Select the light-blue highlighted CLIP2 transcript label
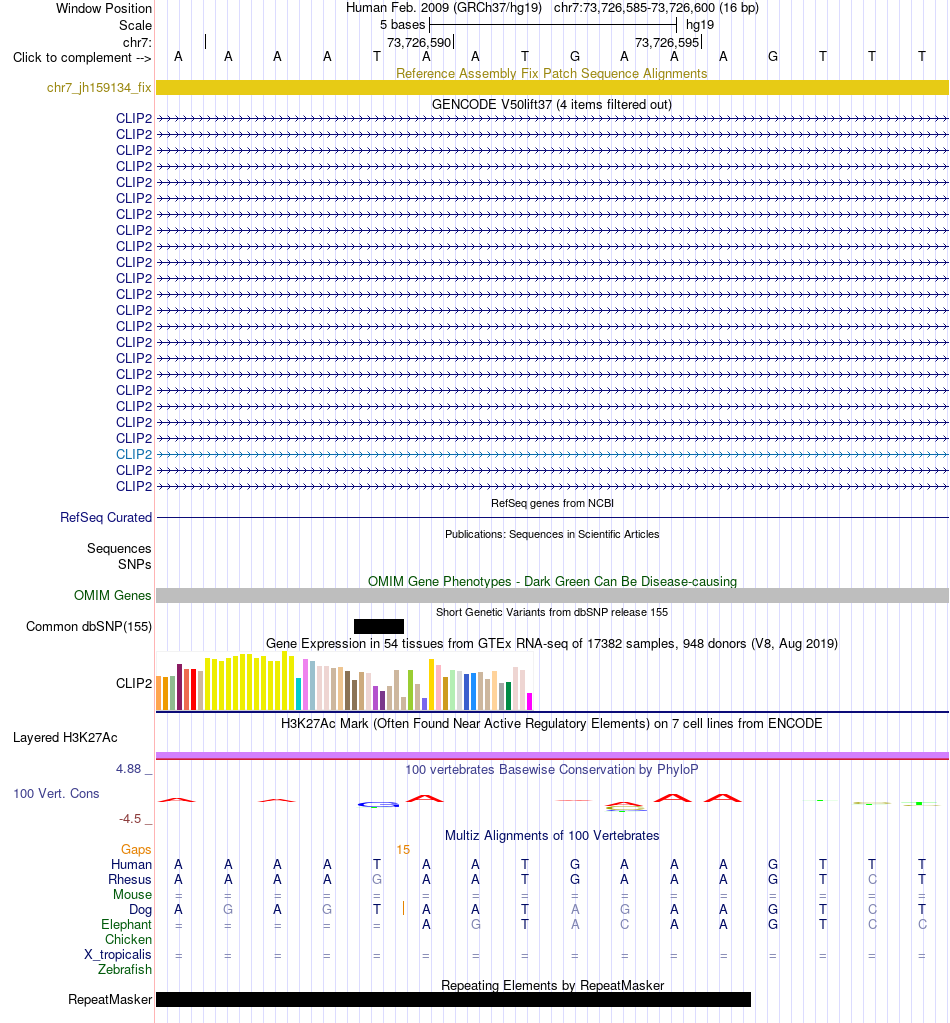Image resolution: width=950 pixels, height=1023 pixels. coord(134,454)
